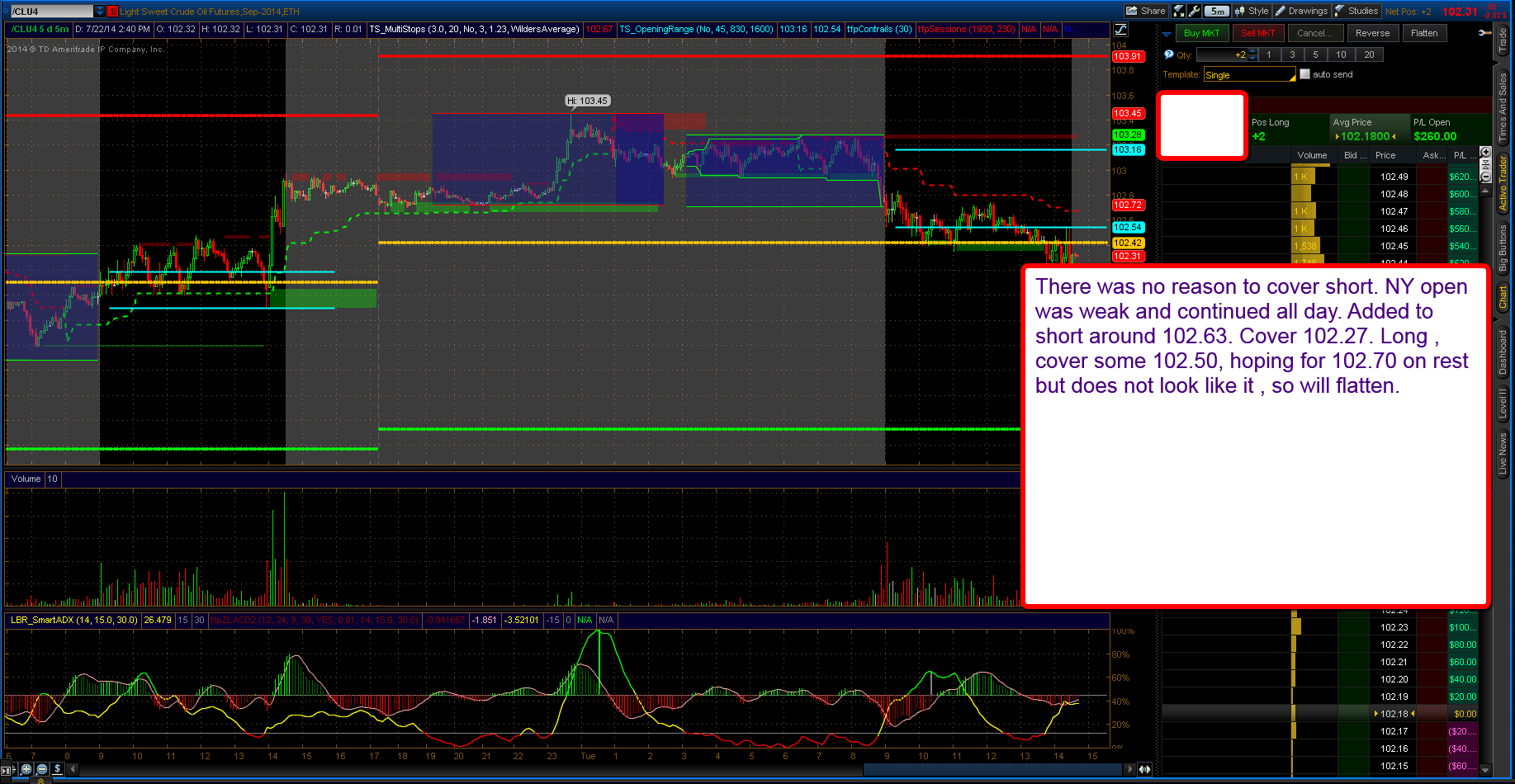Open the symbol selector dropdown arrow

pos(100,12)
